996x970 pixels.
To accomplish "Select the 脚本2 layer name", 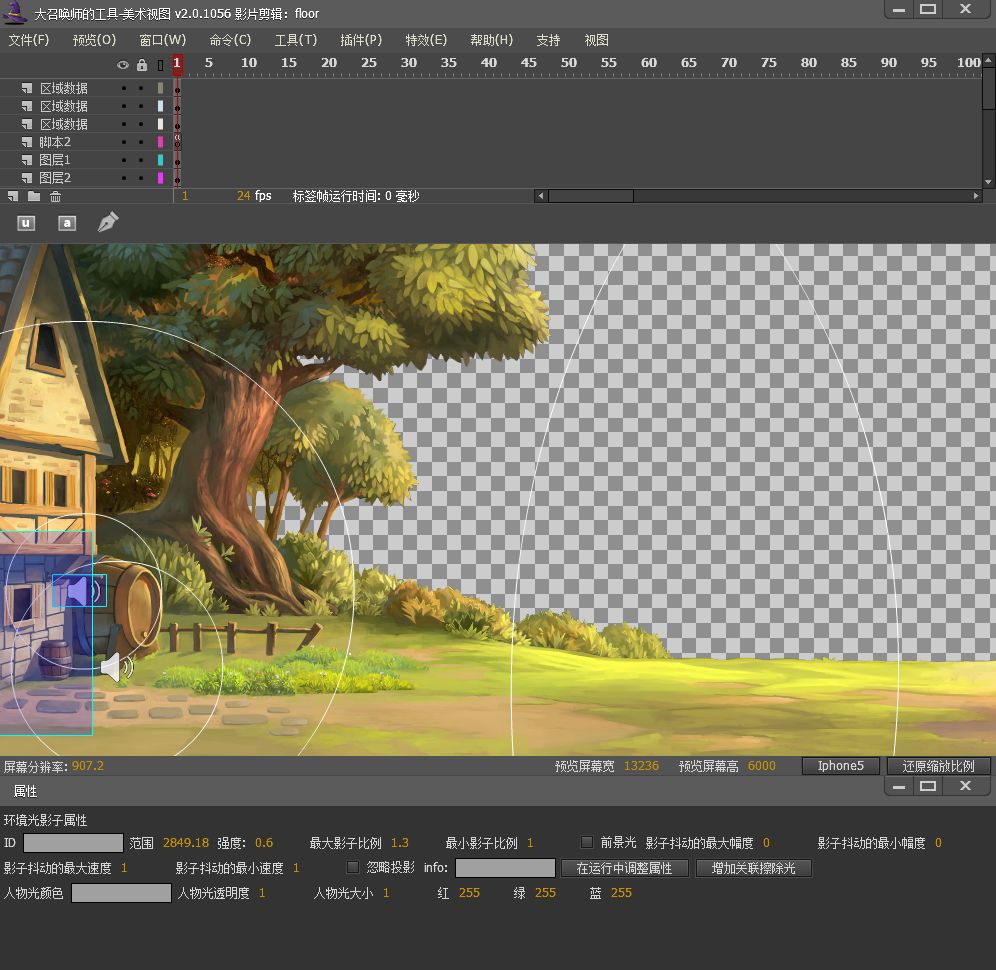I will [x=55, y=142].
